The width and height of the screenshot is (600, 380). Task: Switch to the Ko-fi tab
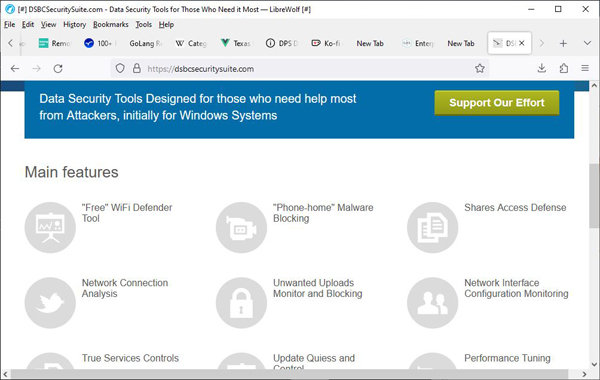pos(327,43)
